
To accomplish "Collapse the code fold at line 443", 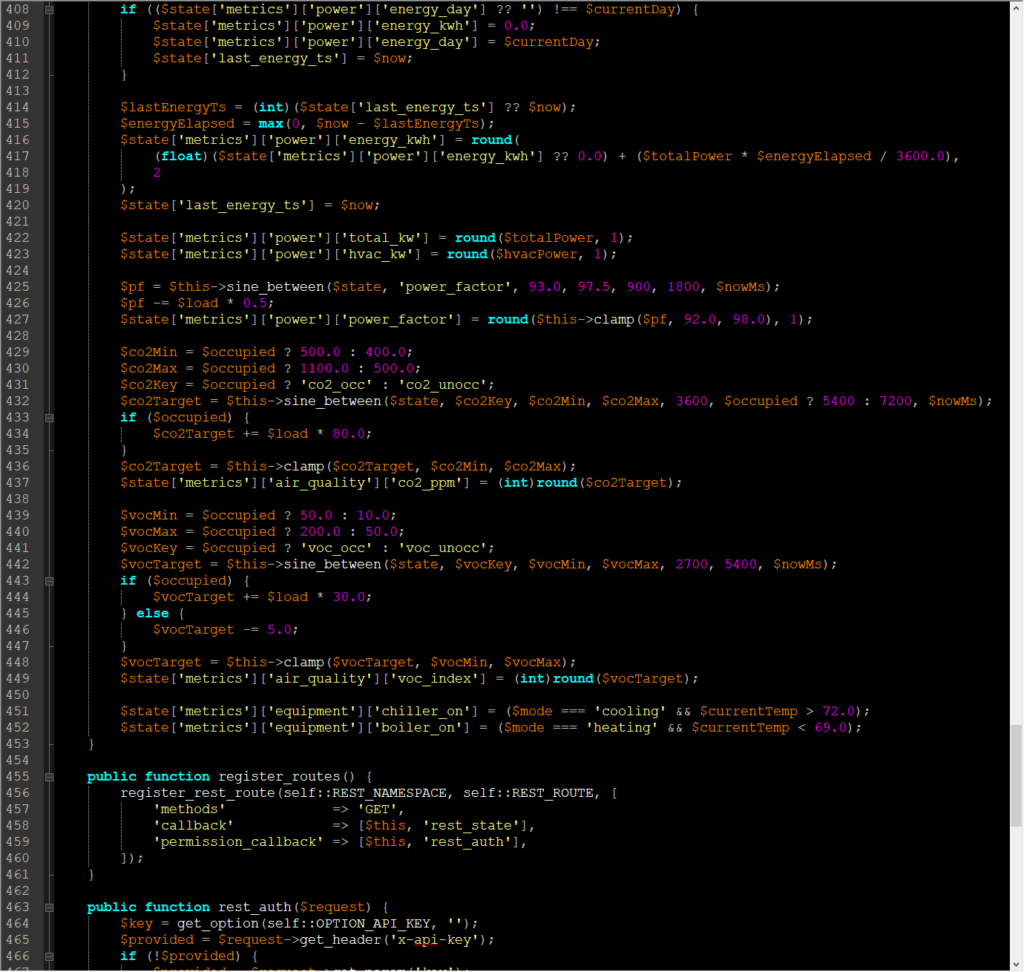I will pos(47,580).
